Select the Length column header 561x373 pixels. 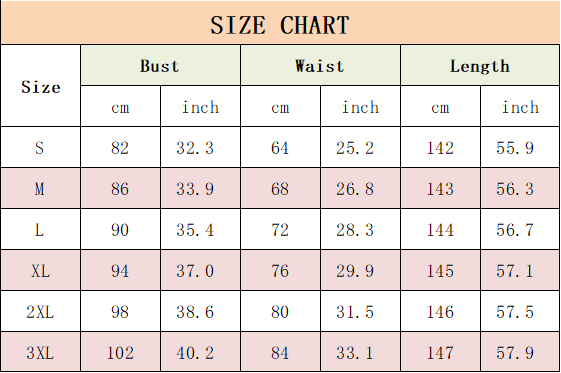point(480,65)
